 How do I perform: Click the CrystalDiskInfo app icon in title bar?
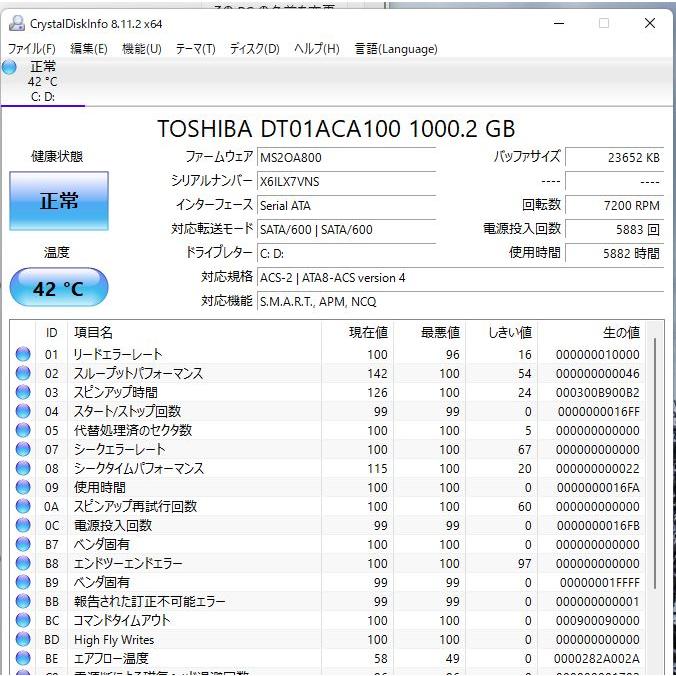point(16,23)
